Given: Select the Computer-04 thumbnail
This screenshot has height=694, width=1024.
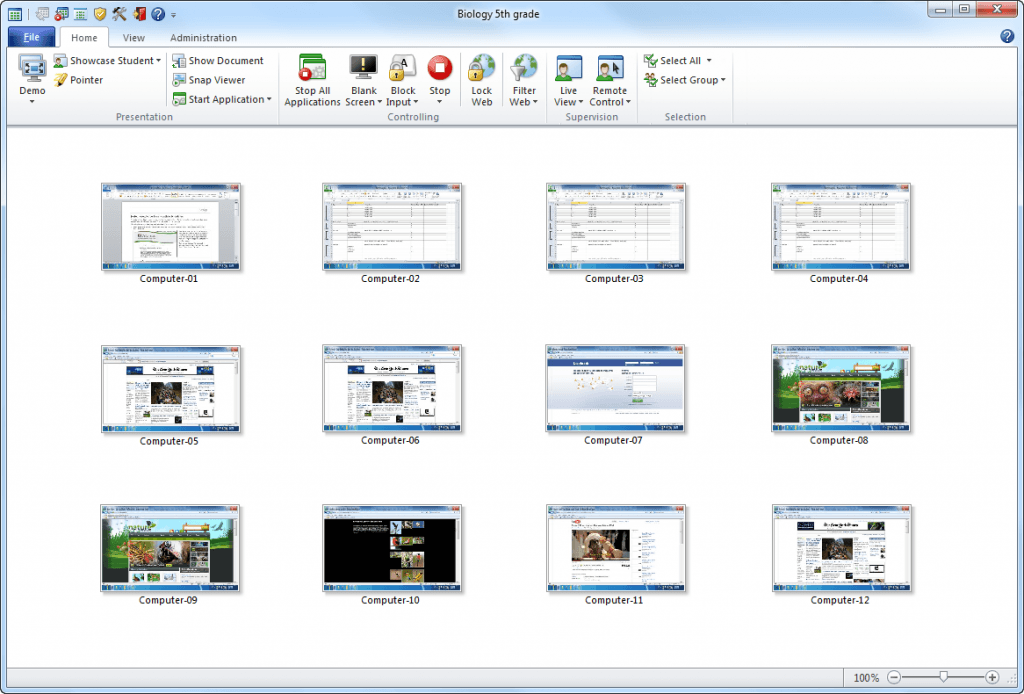Looking at the screenshot, I should pos(840,227).
